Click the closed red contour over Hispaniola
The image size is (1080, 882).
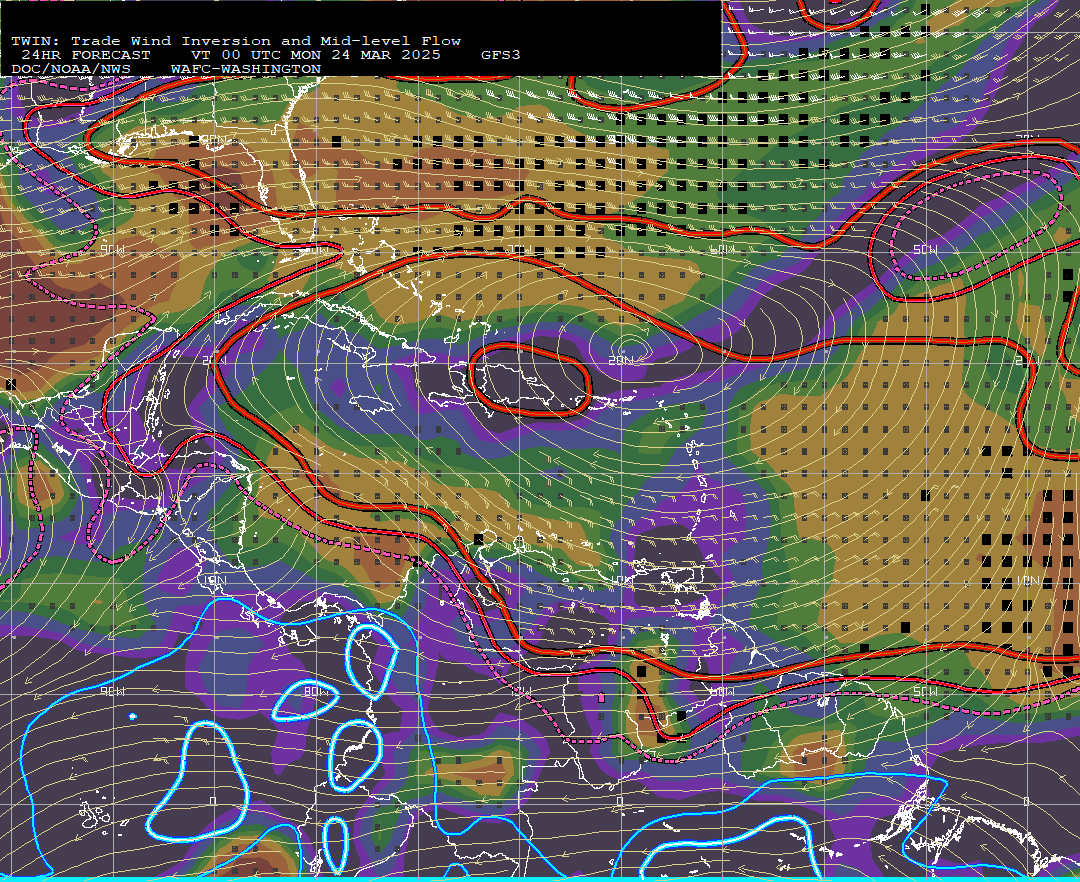(530, 380)
